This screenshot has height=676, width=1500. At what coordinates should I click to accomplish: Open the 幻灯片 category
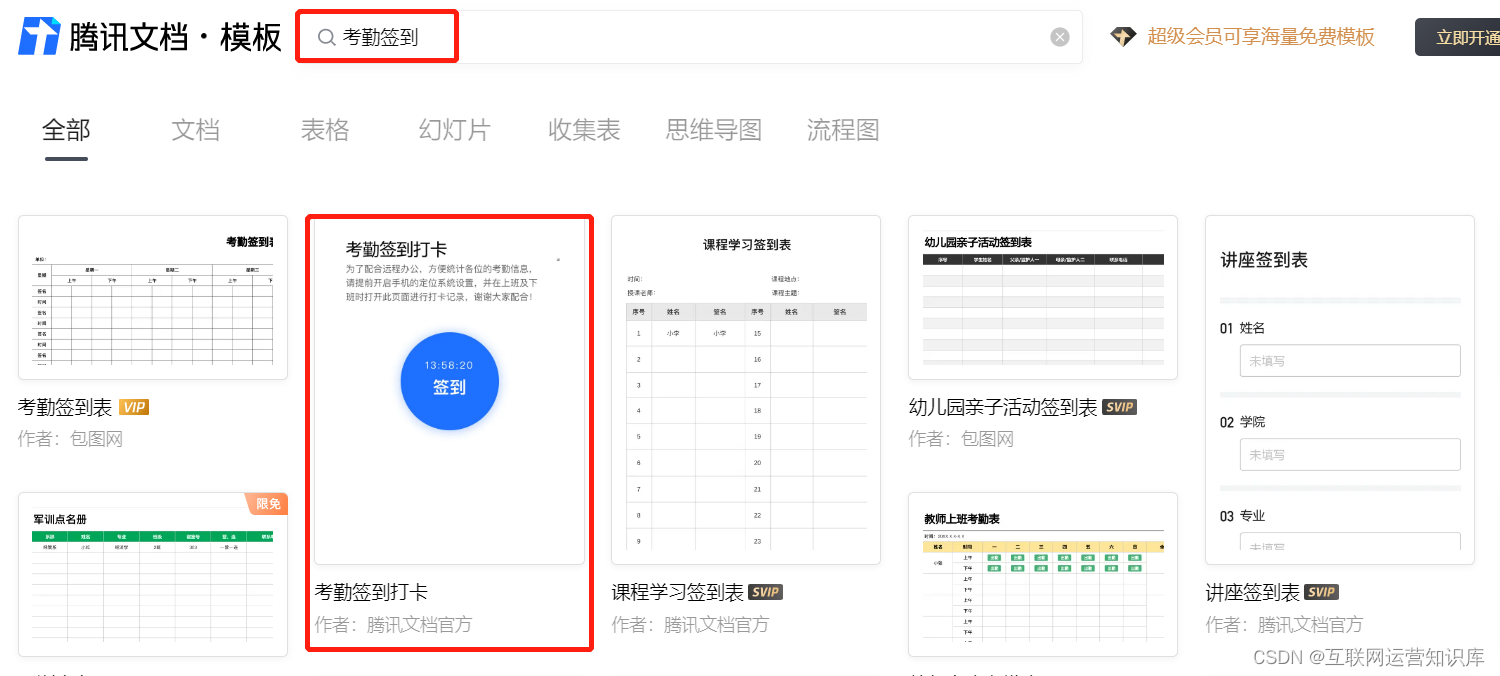[454, 129]
